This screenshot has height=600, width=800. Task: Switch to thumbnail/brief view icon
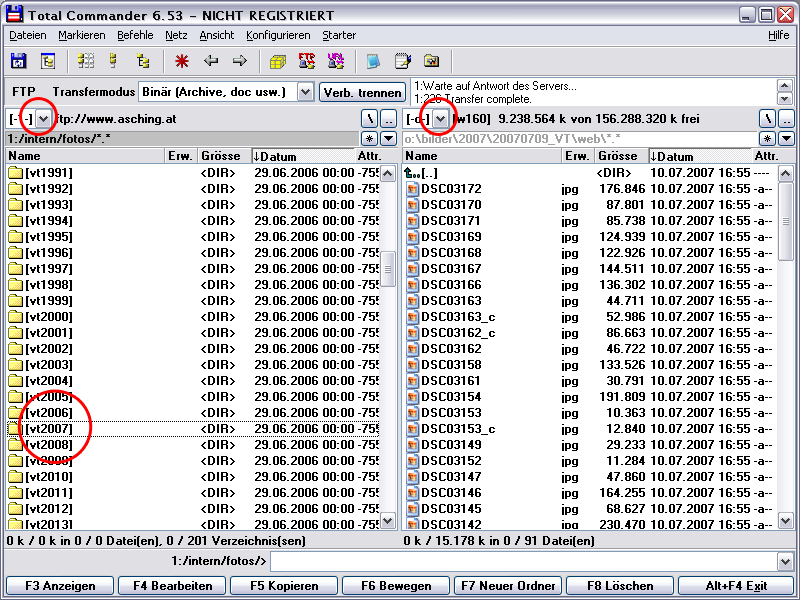tap(86, 61)
